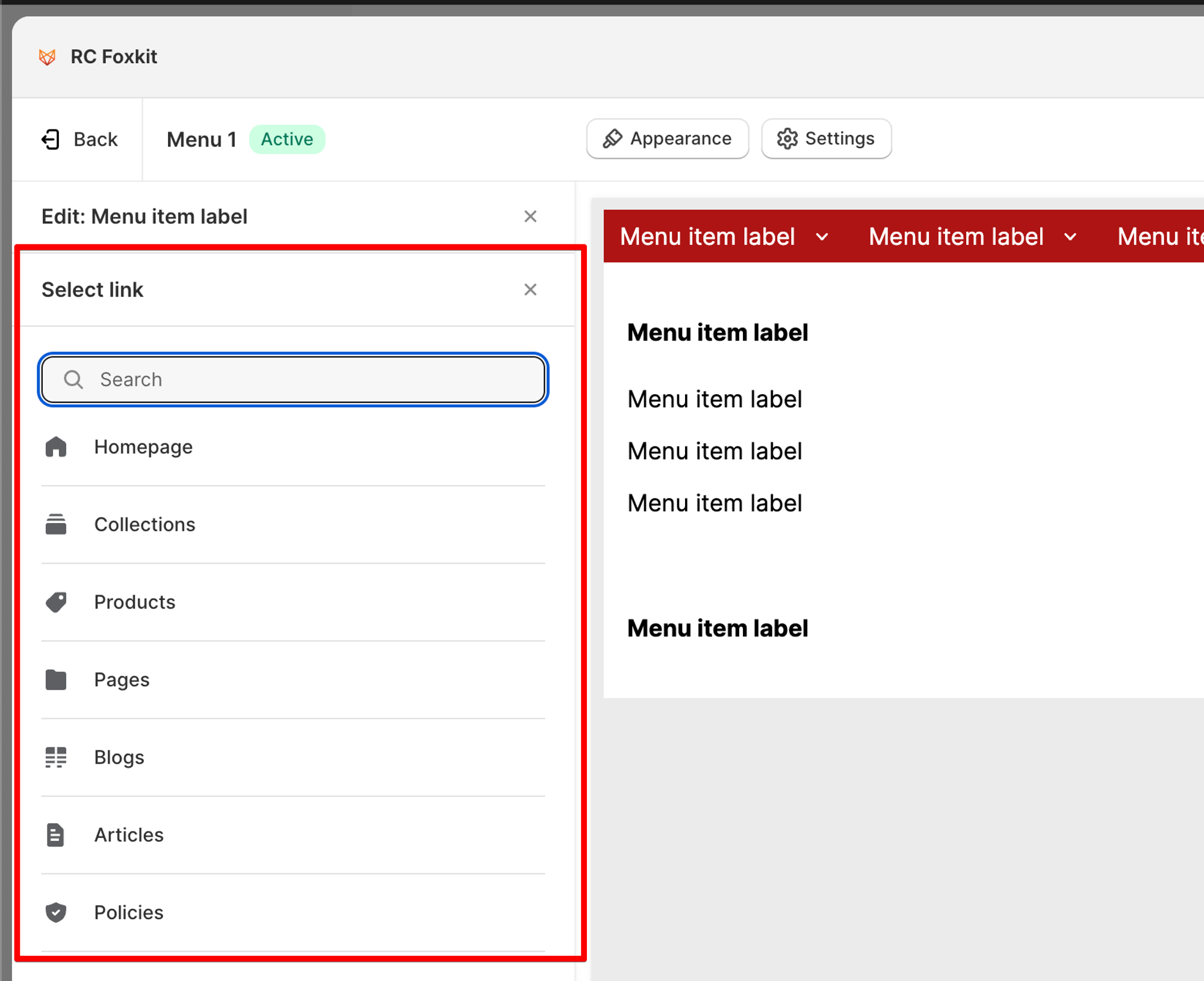Click the Articles document icon

coord(56,835)
